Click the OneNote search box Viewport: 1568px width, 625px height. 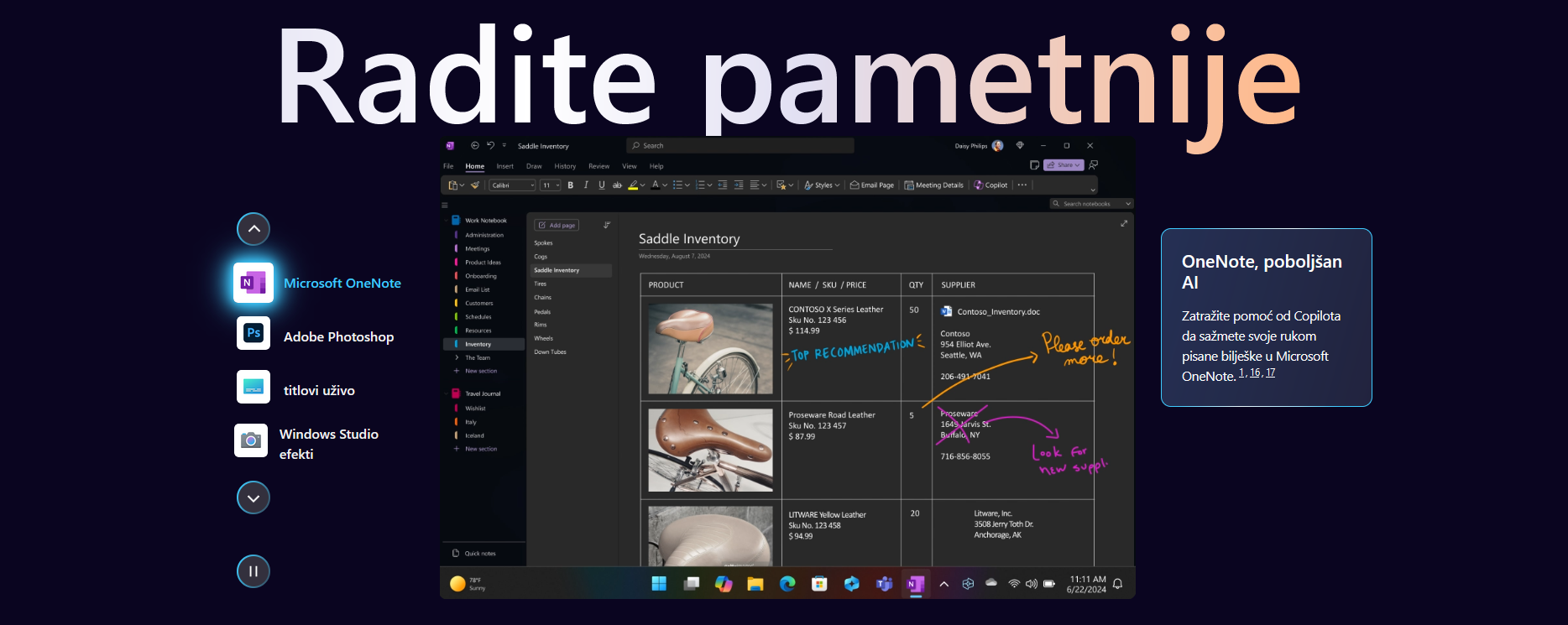click(x=740, y=145)
